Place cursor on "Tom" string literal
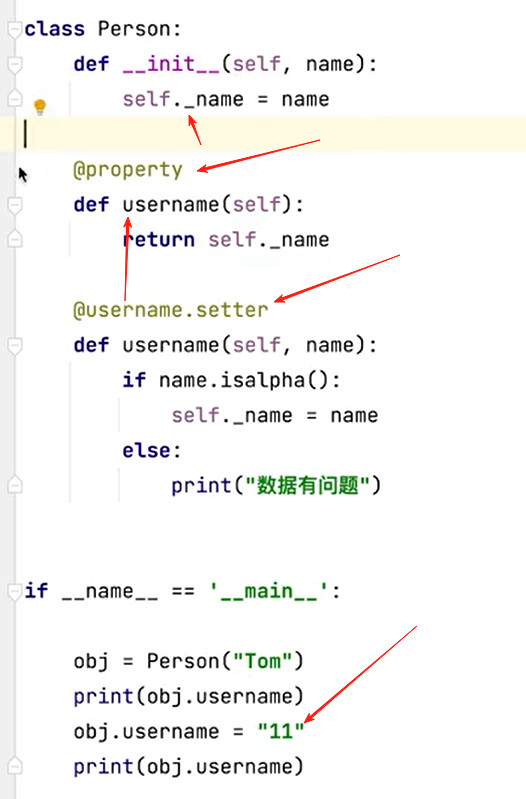The width and height of the screenshot is (526, 799). point(263,661)
